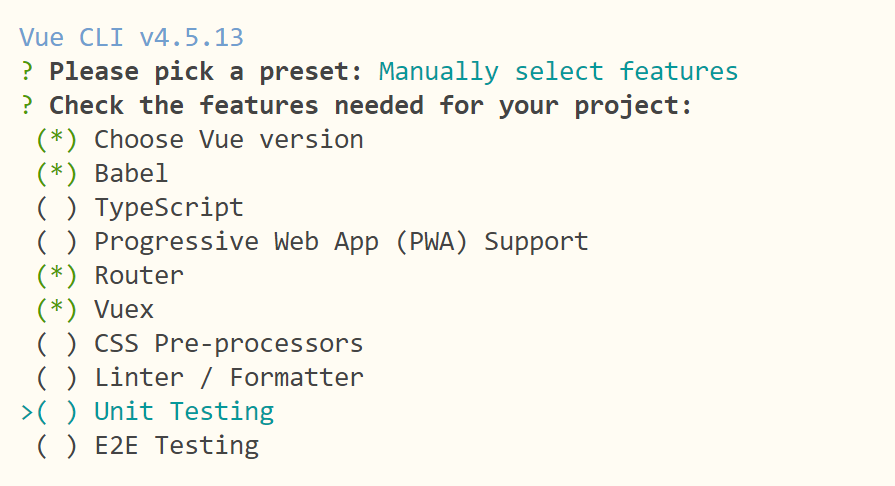The image size is (895, 486).
Task: Uncheck the Router feature checkbox
Action: tap(56, 276)
